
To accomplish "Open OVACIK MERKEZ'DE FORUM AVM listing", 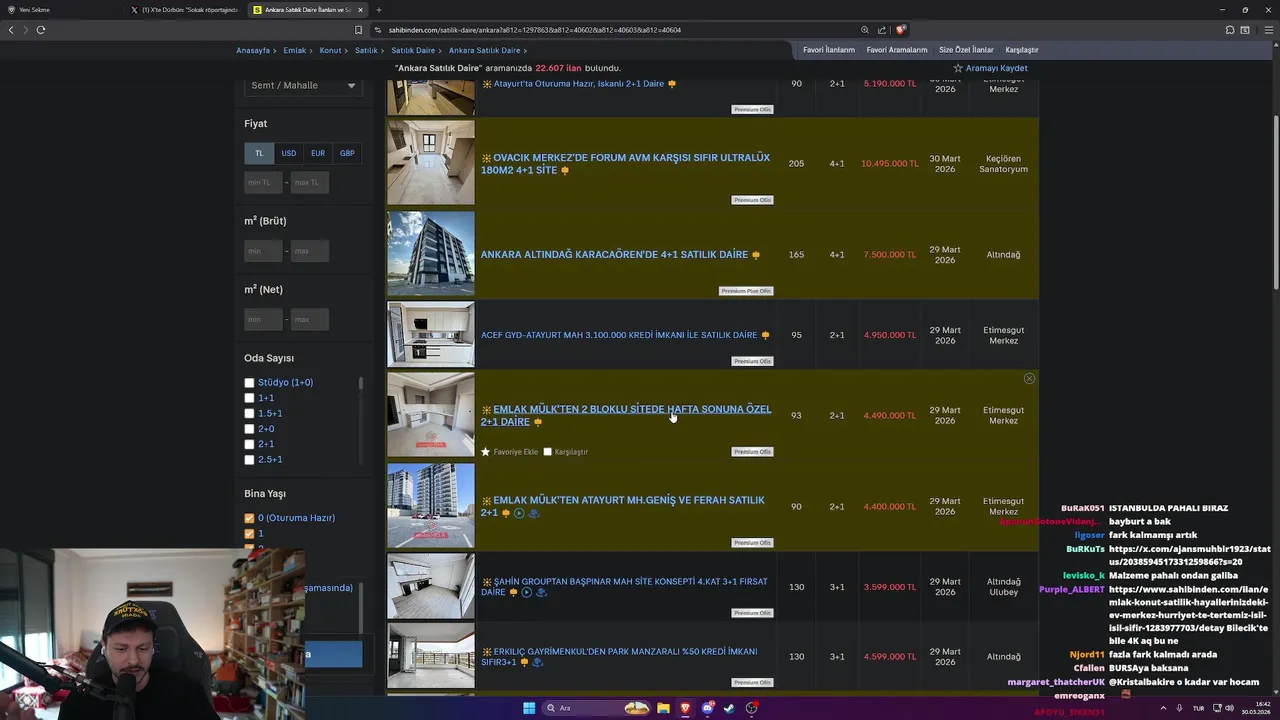I will point(625,164).
